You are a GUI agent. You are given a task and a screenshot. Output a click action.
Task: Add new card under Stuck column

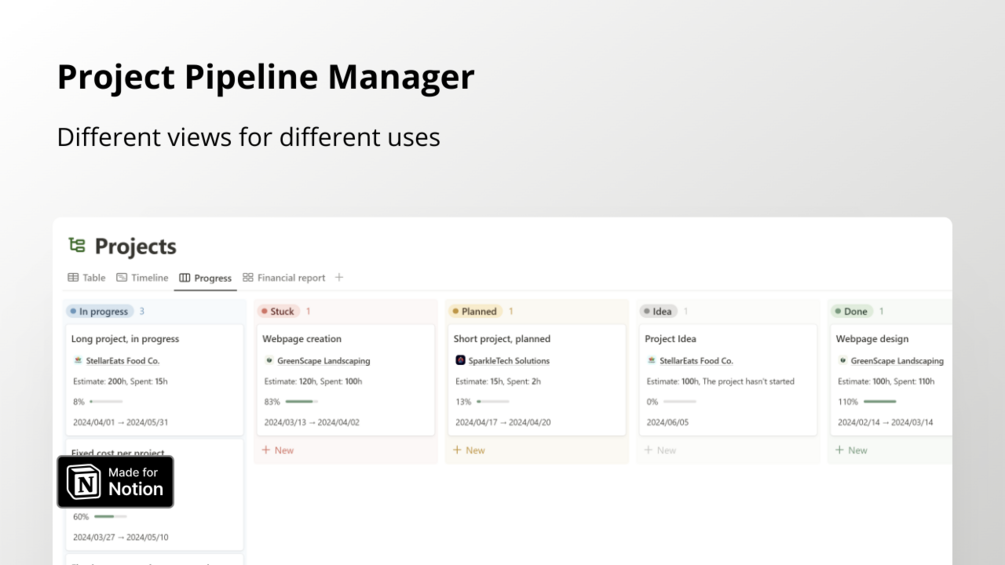[278, 451]
